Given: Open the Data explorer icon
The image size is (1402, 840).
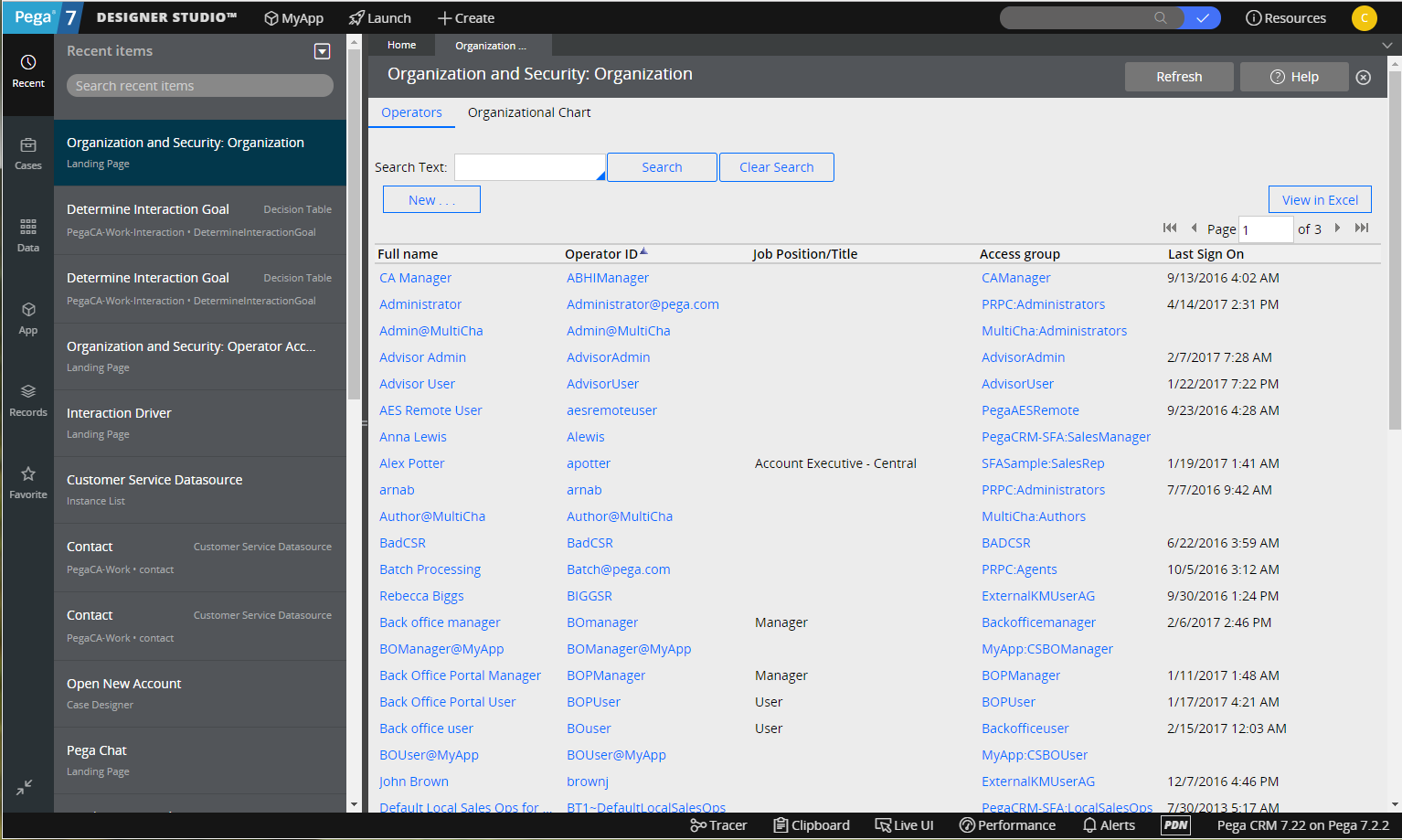Looking at the screenshot, I should click(x=28, y=235).
